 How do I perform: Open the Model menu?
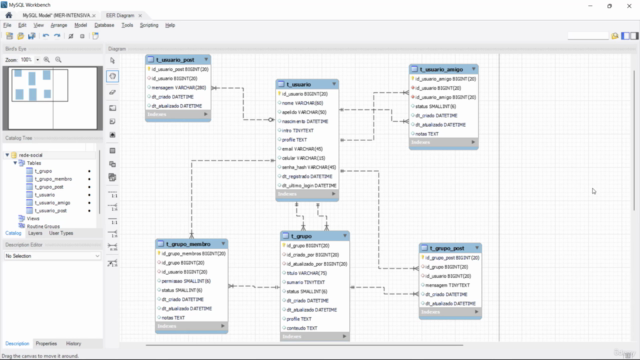point(80,25)
